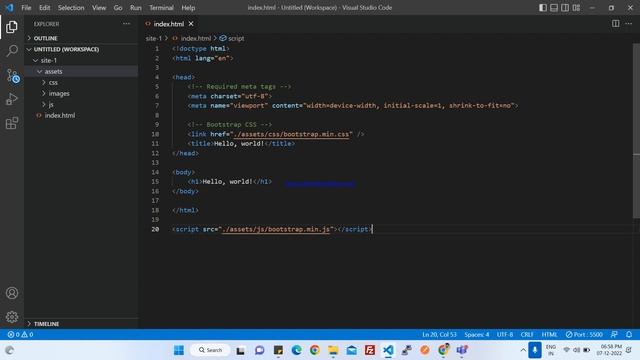Collapse the UNTITLED (WORKSPACE) section
This screenshot has height=360, width=640.
82,49
